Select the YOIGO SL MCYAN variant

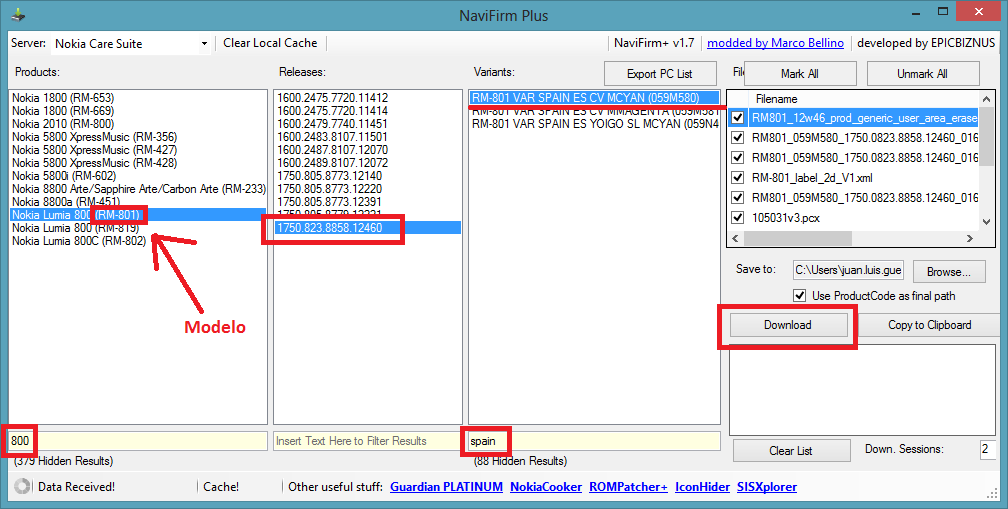click(594, 125)
